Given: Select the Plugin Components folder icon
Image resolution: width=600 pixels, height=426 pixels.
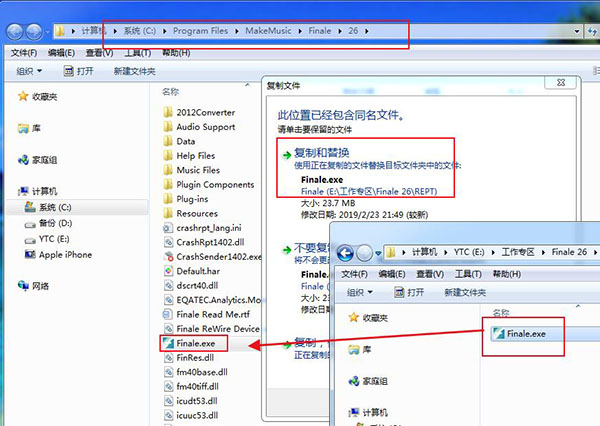Looking at the screenshot, I should 168,184.
